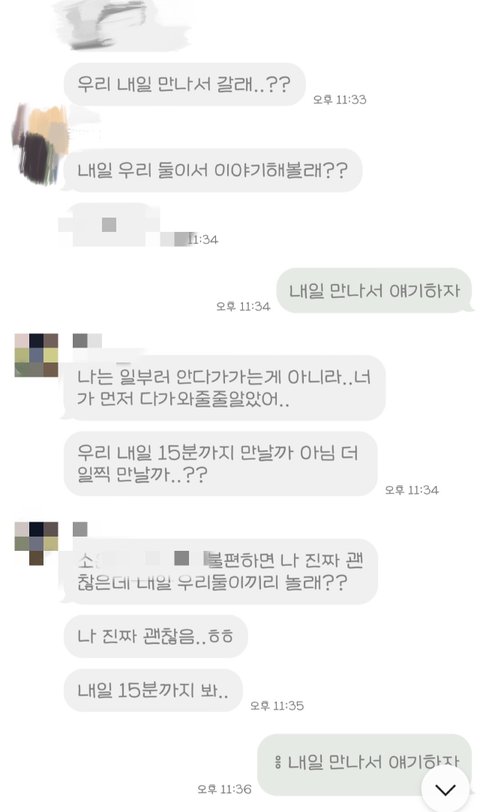Image resolution: width=480 pixels, height=812 pixels.
Task: Select the message starting 나는 일부러 안다가가는게
Action: [x=224, y=387]
